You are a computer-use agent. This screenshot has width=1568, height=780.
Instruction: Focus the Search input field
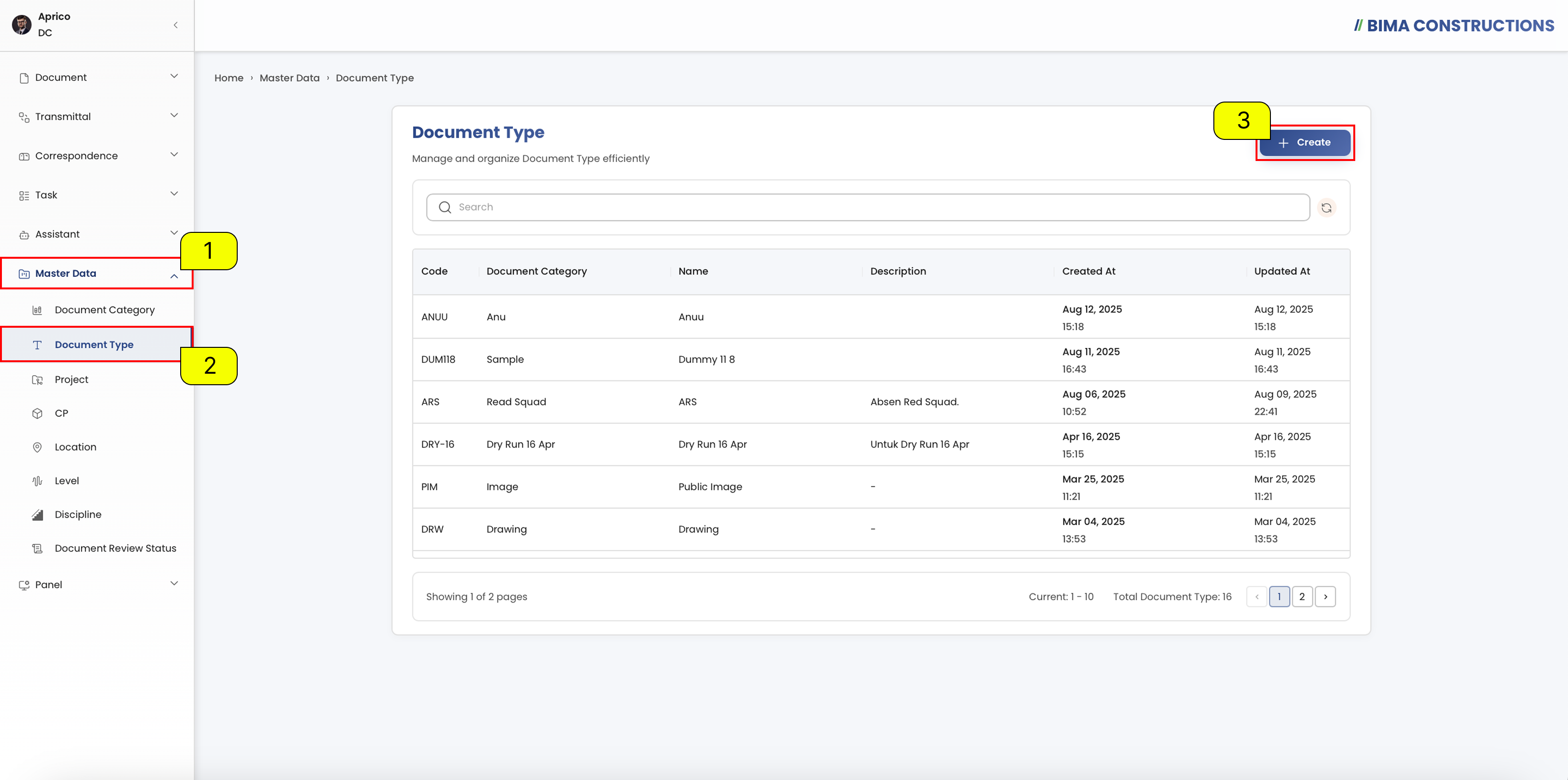868,207
